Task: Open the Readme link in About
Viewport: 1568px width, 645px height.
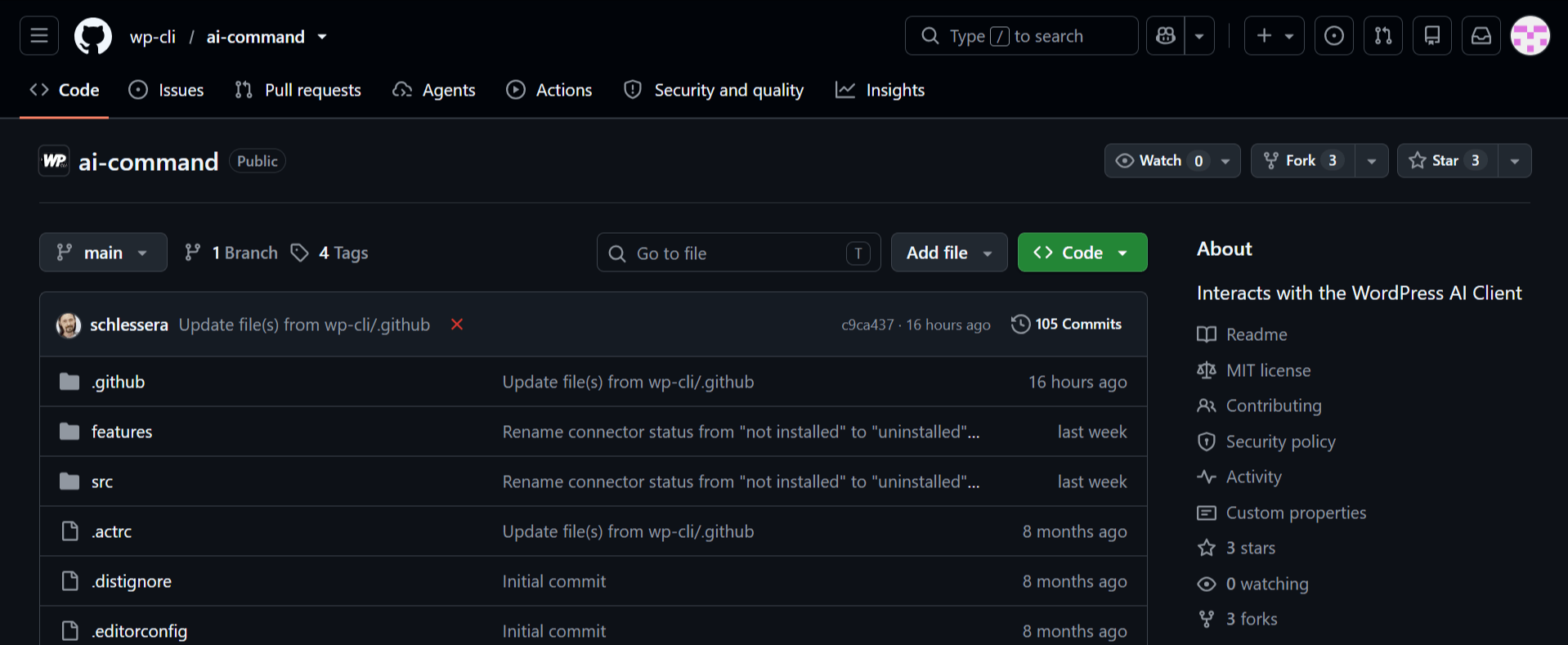Action: pyautogui.click(x=1242, y=334)
